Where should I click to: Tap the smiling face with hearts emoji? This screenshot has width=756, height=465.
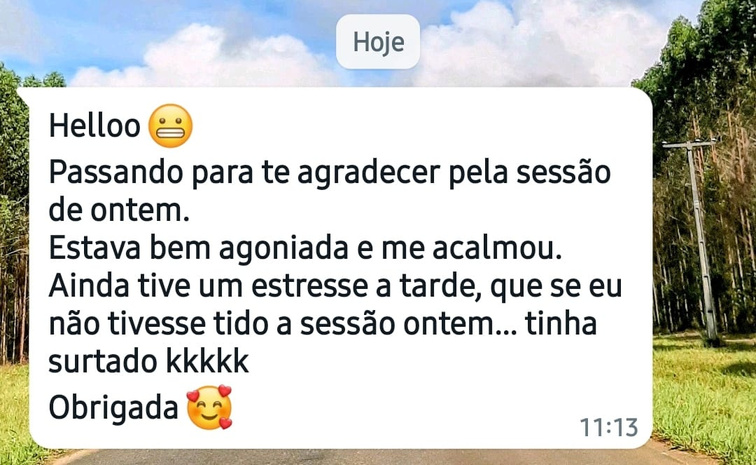pyautogui.click(x=209, y=407)
